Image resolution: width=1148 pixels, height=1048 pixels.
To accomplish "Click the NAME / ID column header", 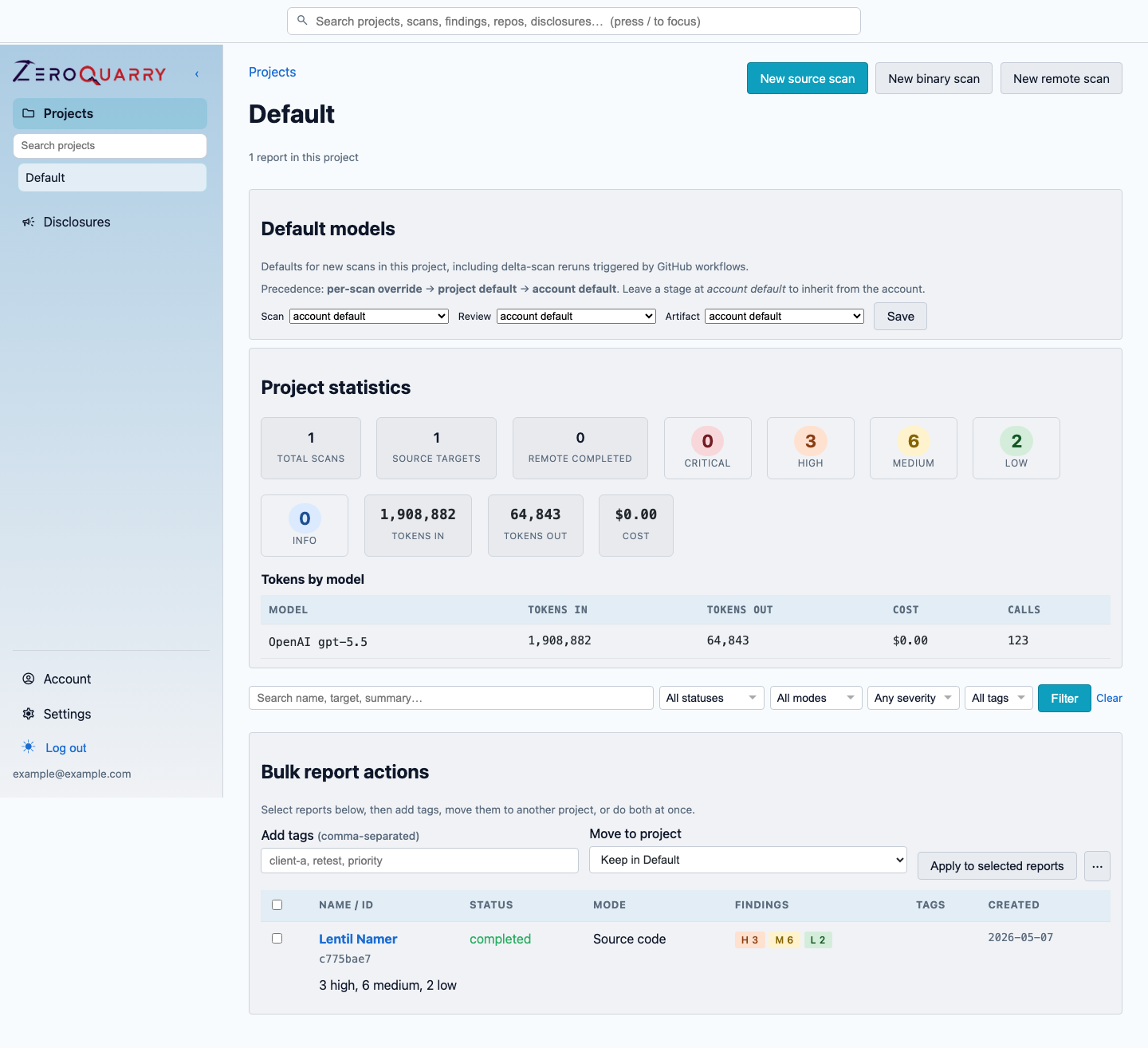I will (346, 904).
